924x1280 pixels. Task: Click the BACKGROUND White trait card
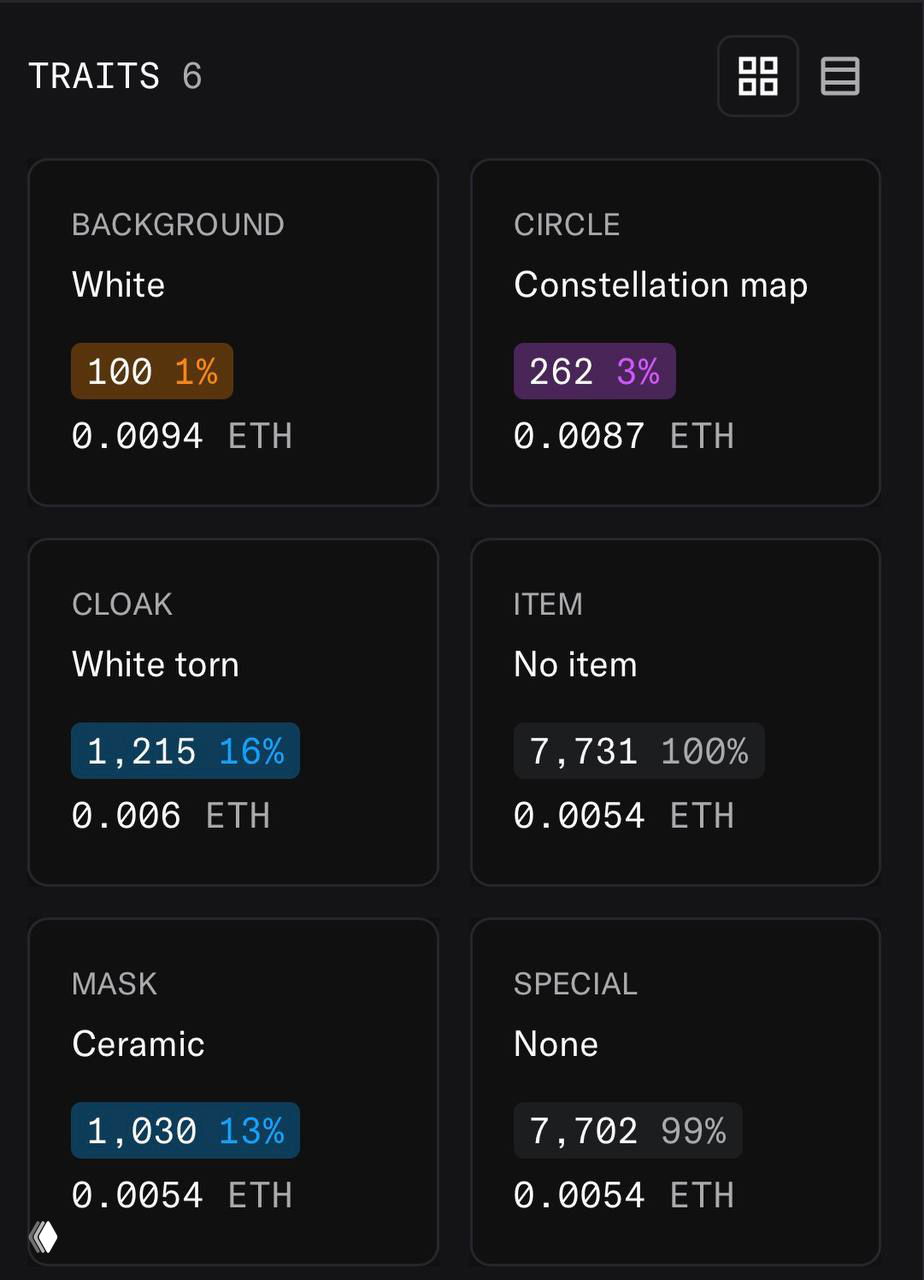[x=233, y=332]
